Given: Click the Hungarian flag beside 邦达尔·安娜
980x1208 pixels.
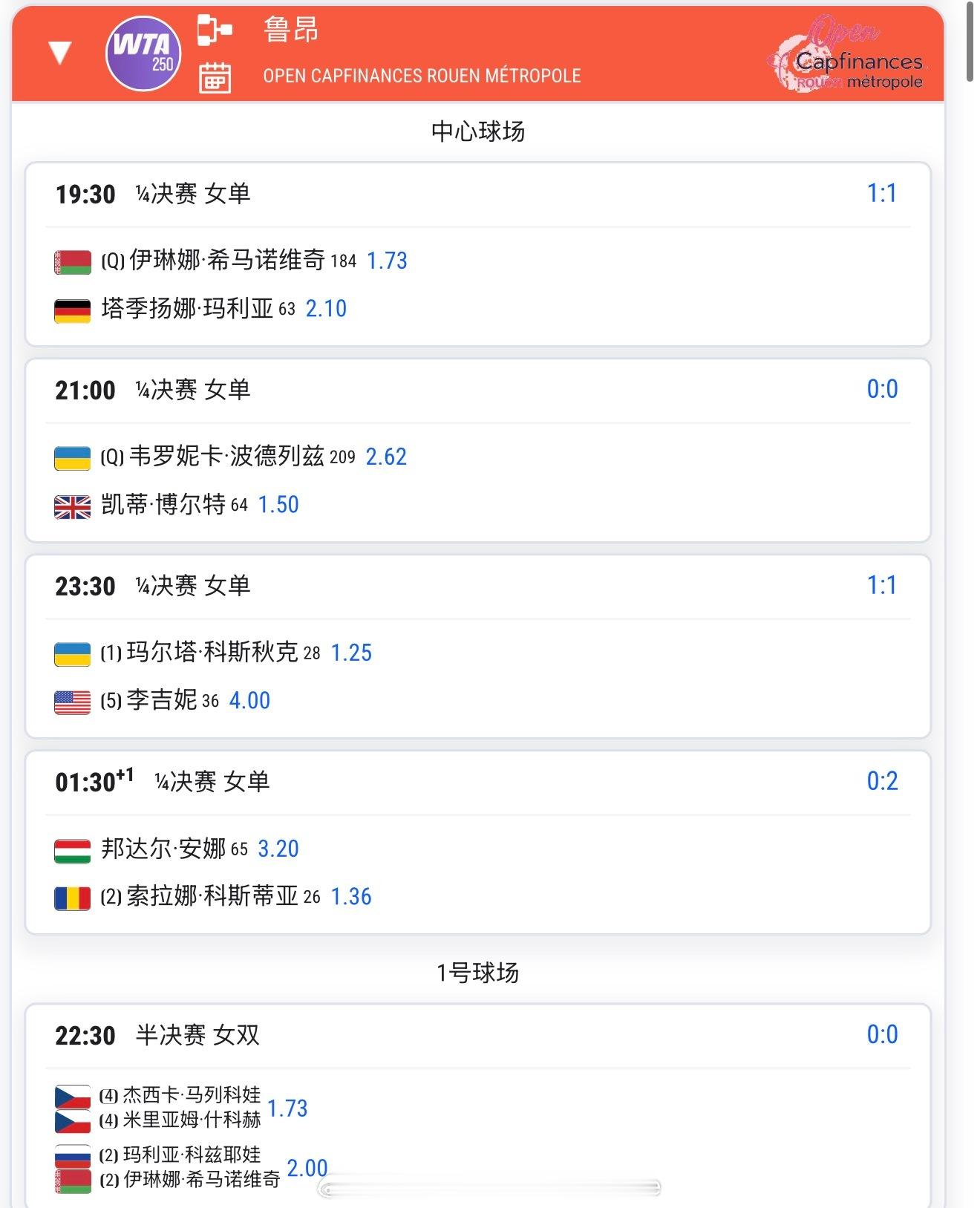Looking at the screenshot, I should point(73,851).
